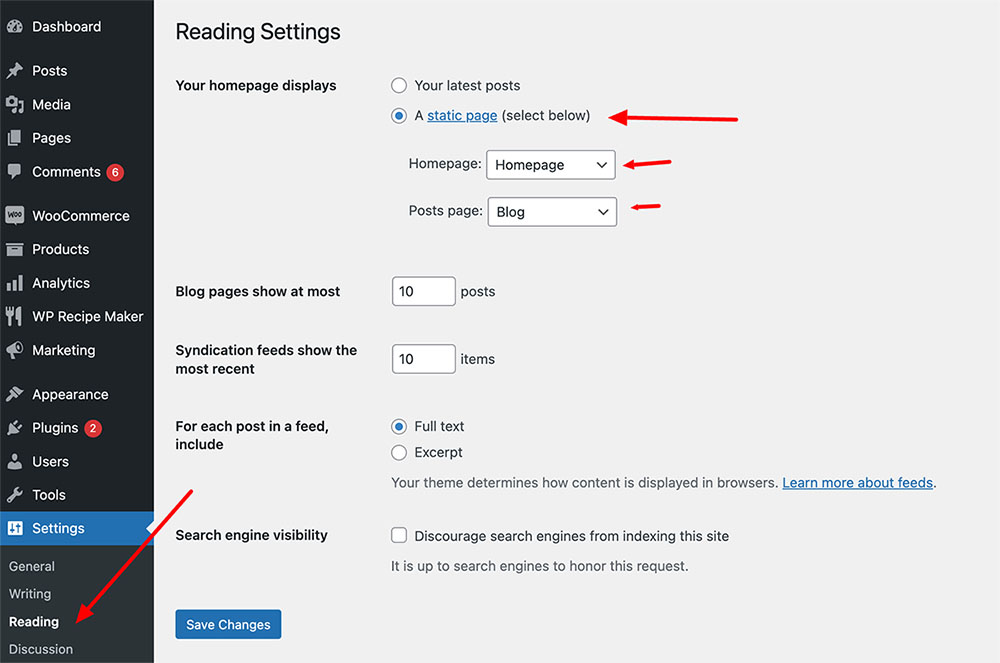The width and height of the screenshot is (1000, 663).
Task: Follow the static page link
Action: click(x=462, y=116)
